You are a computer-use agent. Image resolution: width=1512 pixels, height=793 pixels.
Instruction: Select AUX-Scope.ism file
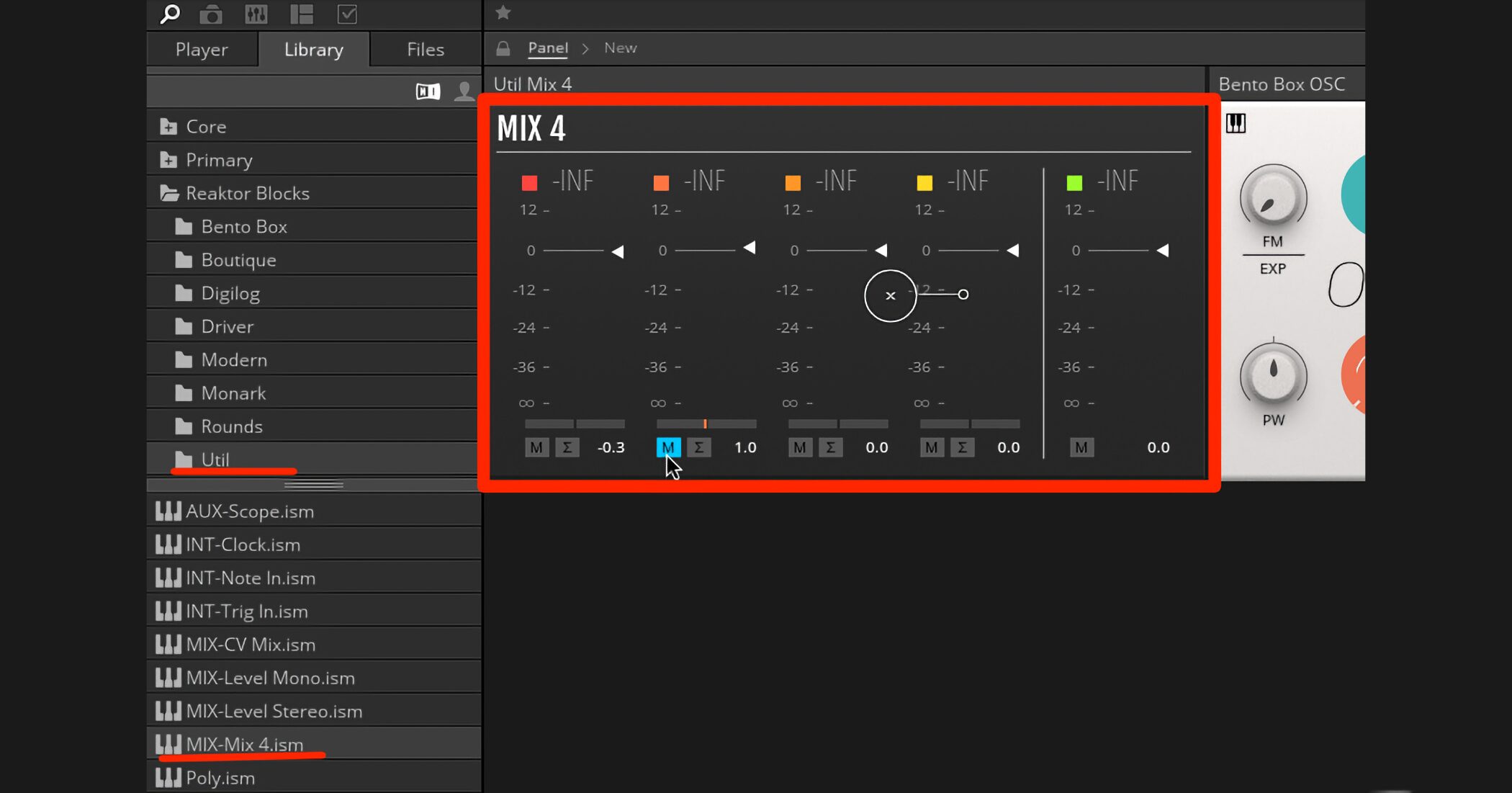(x=314, y=511)
